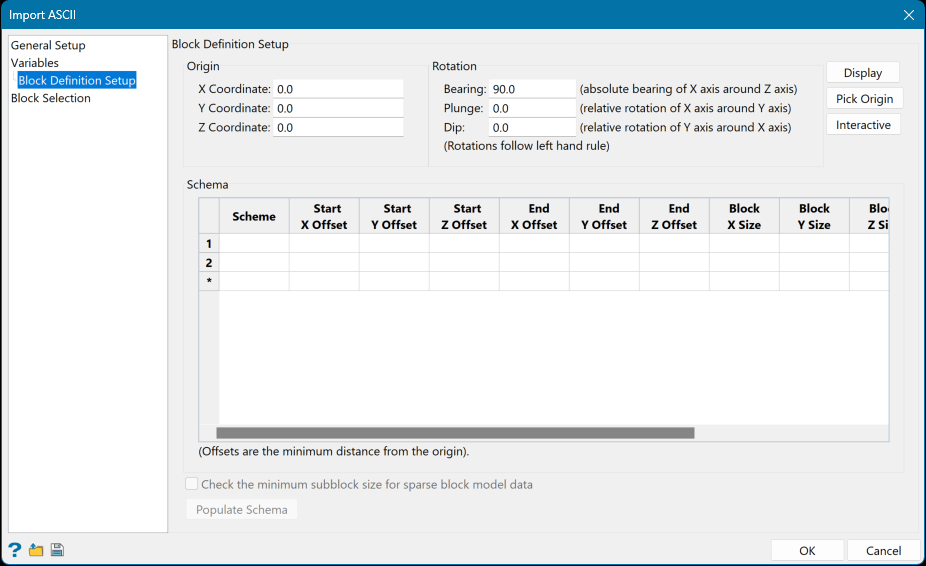Click the Pick Origin button
The width and height of the screenshot is (926, 566).
click(864, 99)
